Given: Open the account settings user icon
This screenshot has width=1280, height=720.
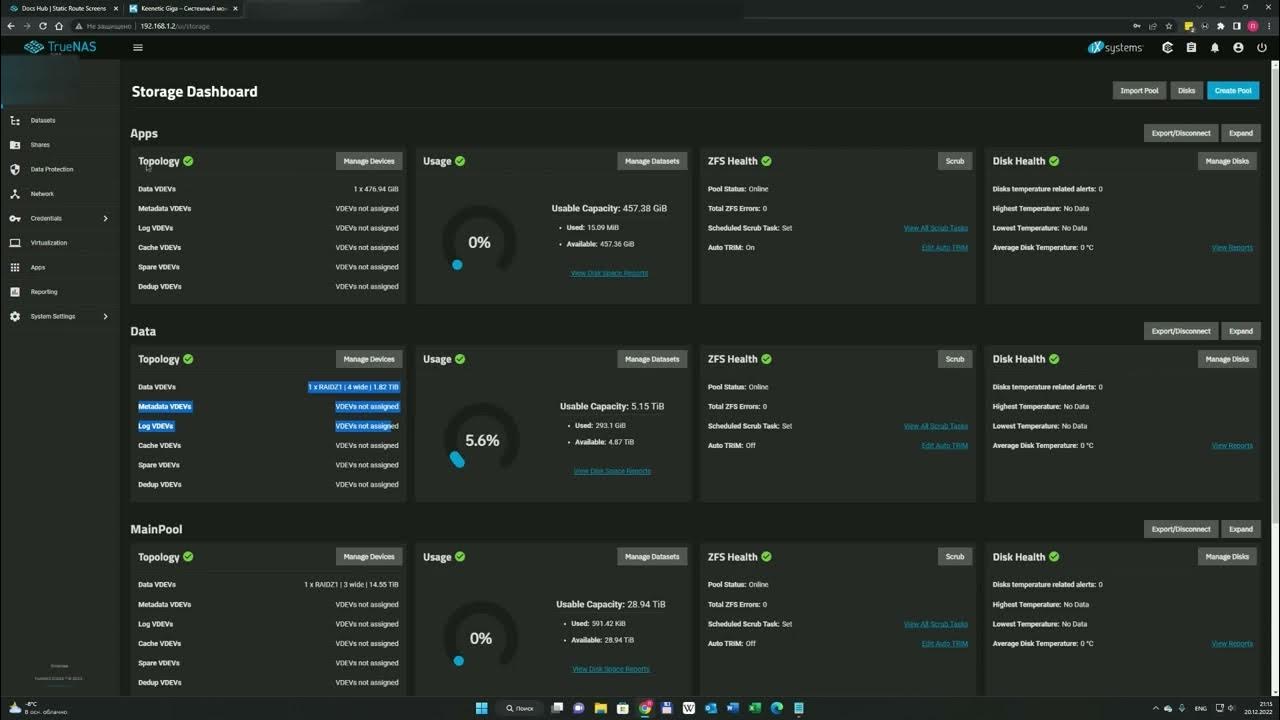Looking at the screenshot, I should coord(1238,47).
